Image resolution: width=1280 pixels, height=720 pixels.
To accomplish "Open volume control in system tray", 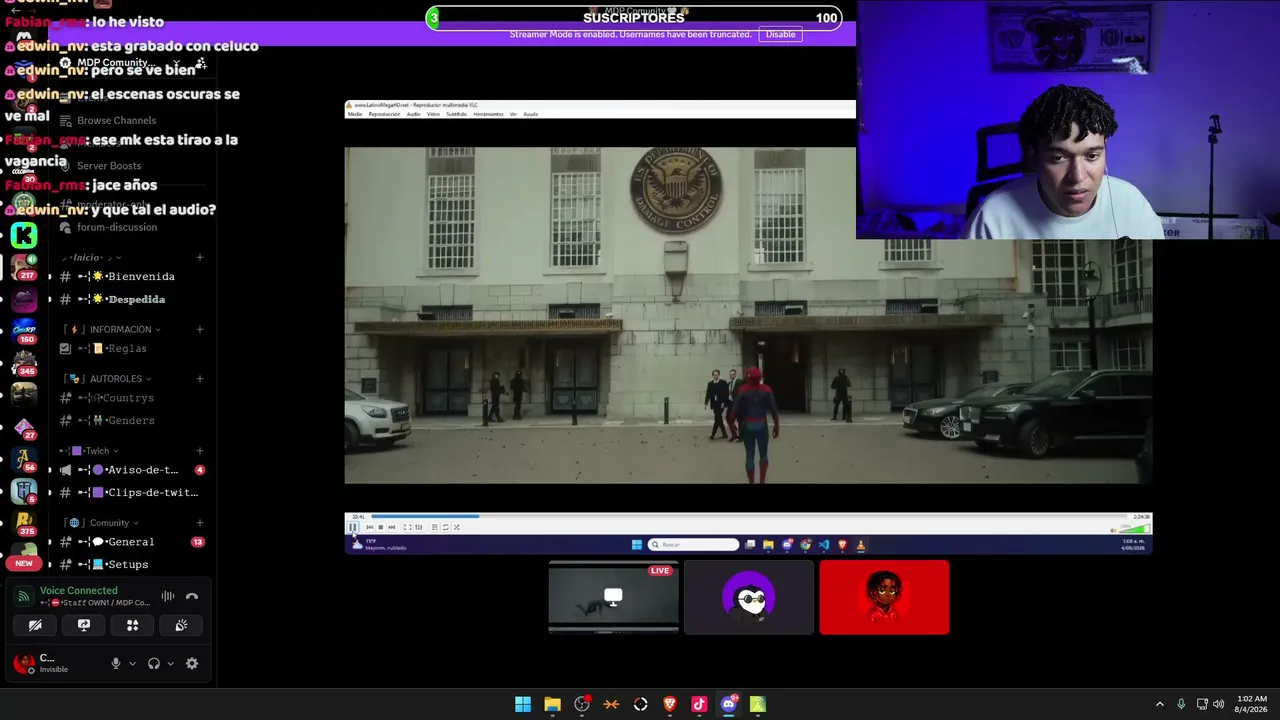I will tap(1218, 704).
